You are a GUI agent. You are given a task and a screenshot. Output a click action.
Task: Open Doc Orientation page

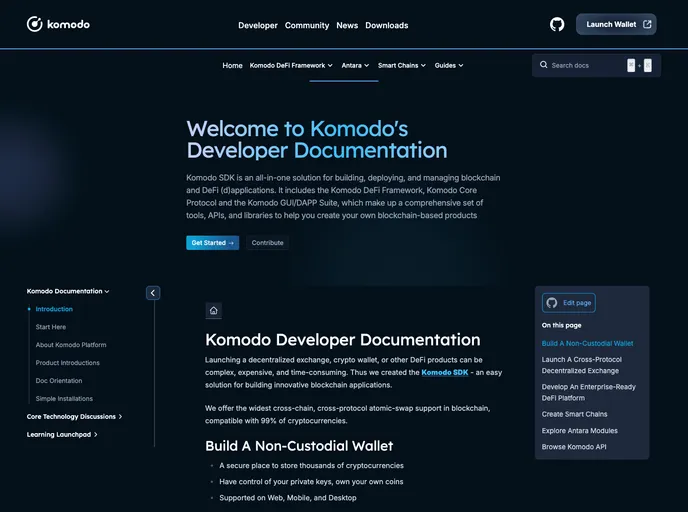[x=59, y=381]
